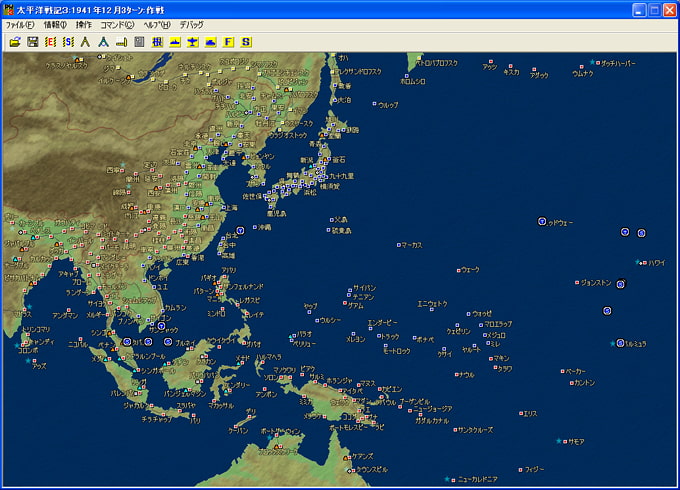Screen dimensions: 680x490
Task: Click the blue S list toolbar icon
Action: (x=68, y=42)
